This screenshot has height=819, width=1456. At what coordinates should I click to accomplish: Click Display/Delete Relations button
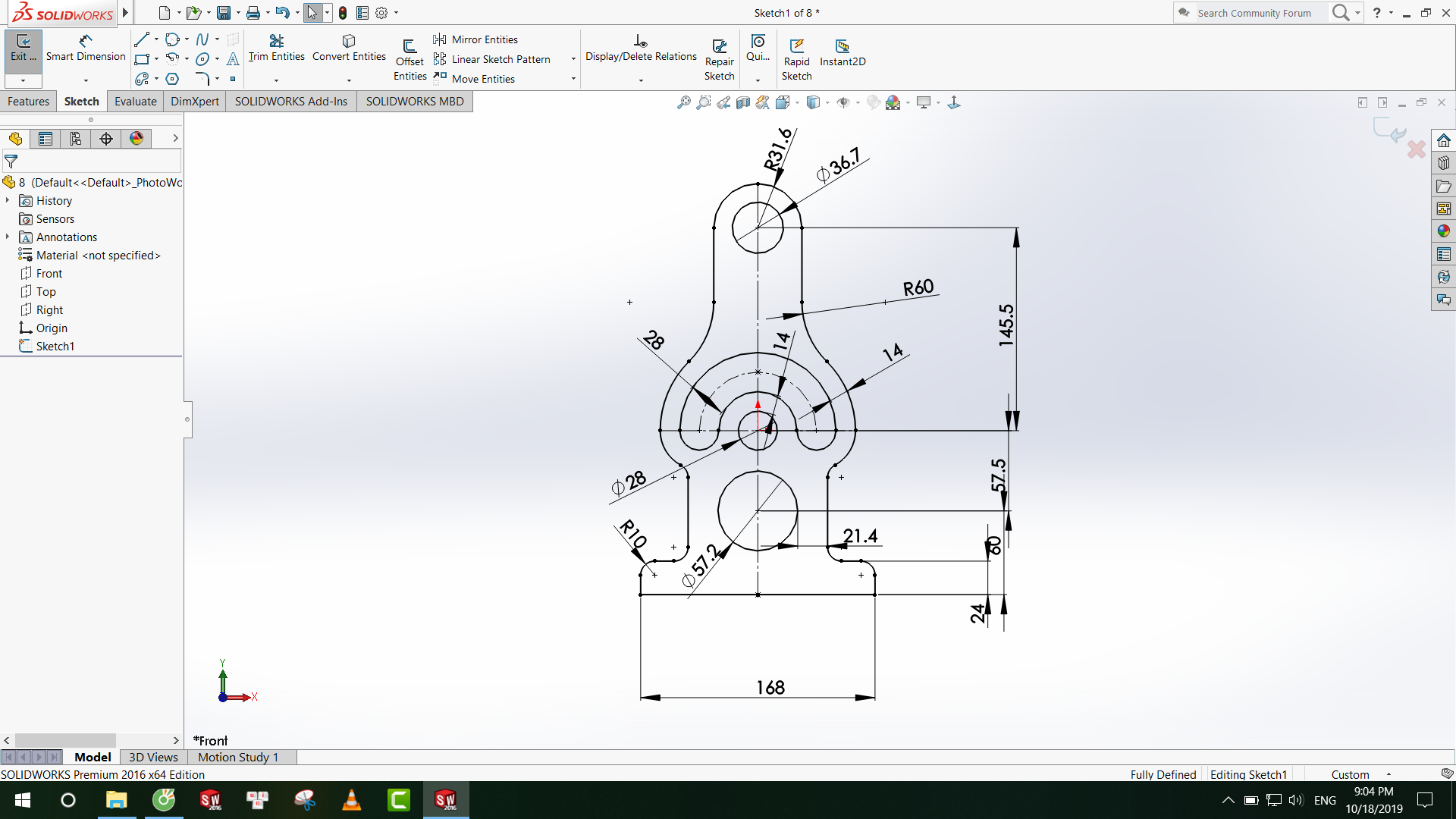click(x=641, y=48)
